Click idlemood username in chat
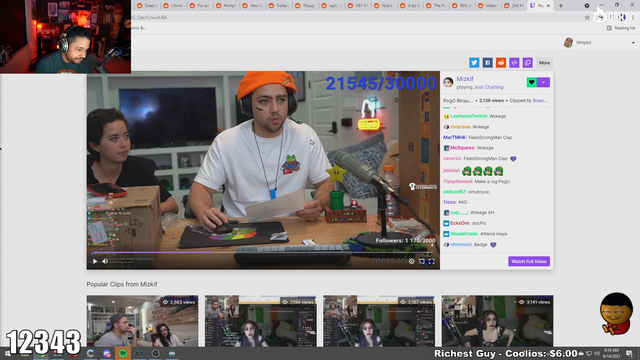This screenshot has height=360, width=640. pos(461,244)
